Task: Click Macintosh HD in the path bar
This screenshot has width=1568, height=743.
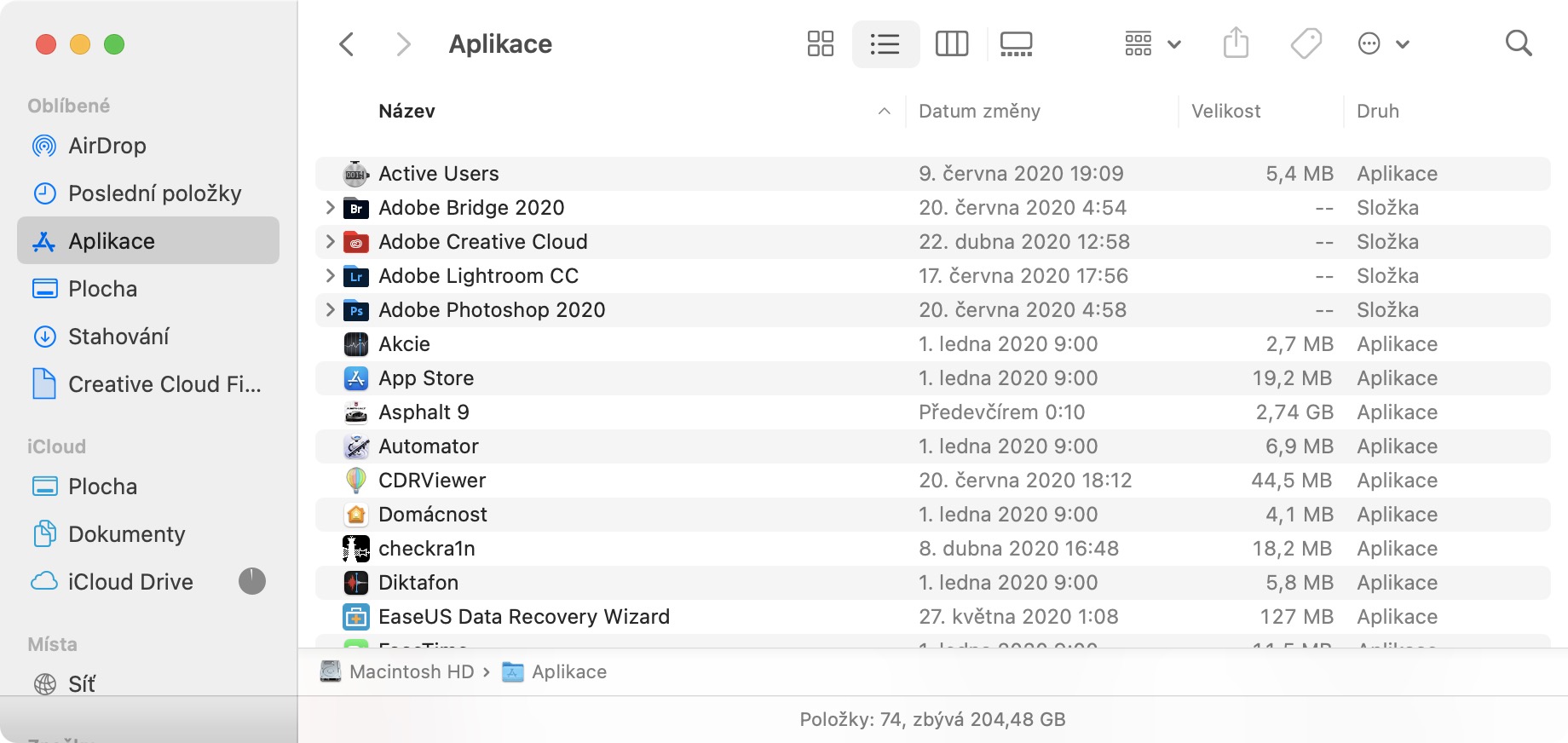Action: coord(411,672)
